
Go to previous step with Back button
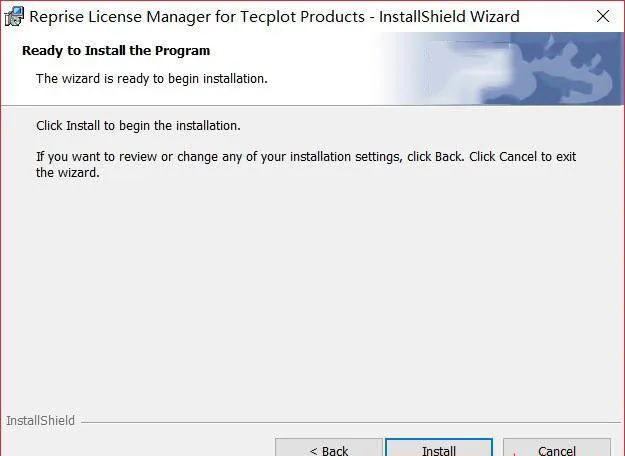329,448
